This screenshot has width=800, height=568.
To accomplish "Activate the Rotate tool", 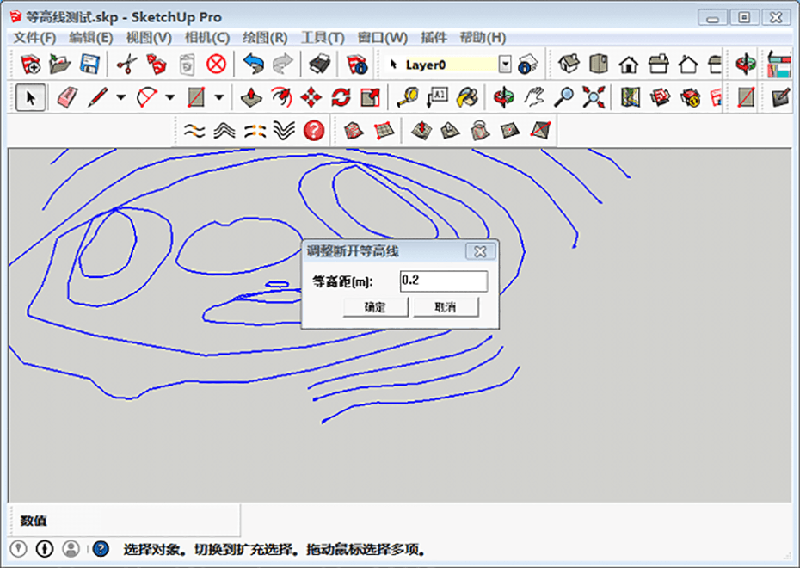I will tap(341, 97).
